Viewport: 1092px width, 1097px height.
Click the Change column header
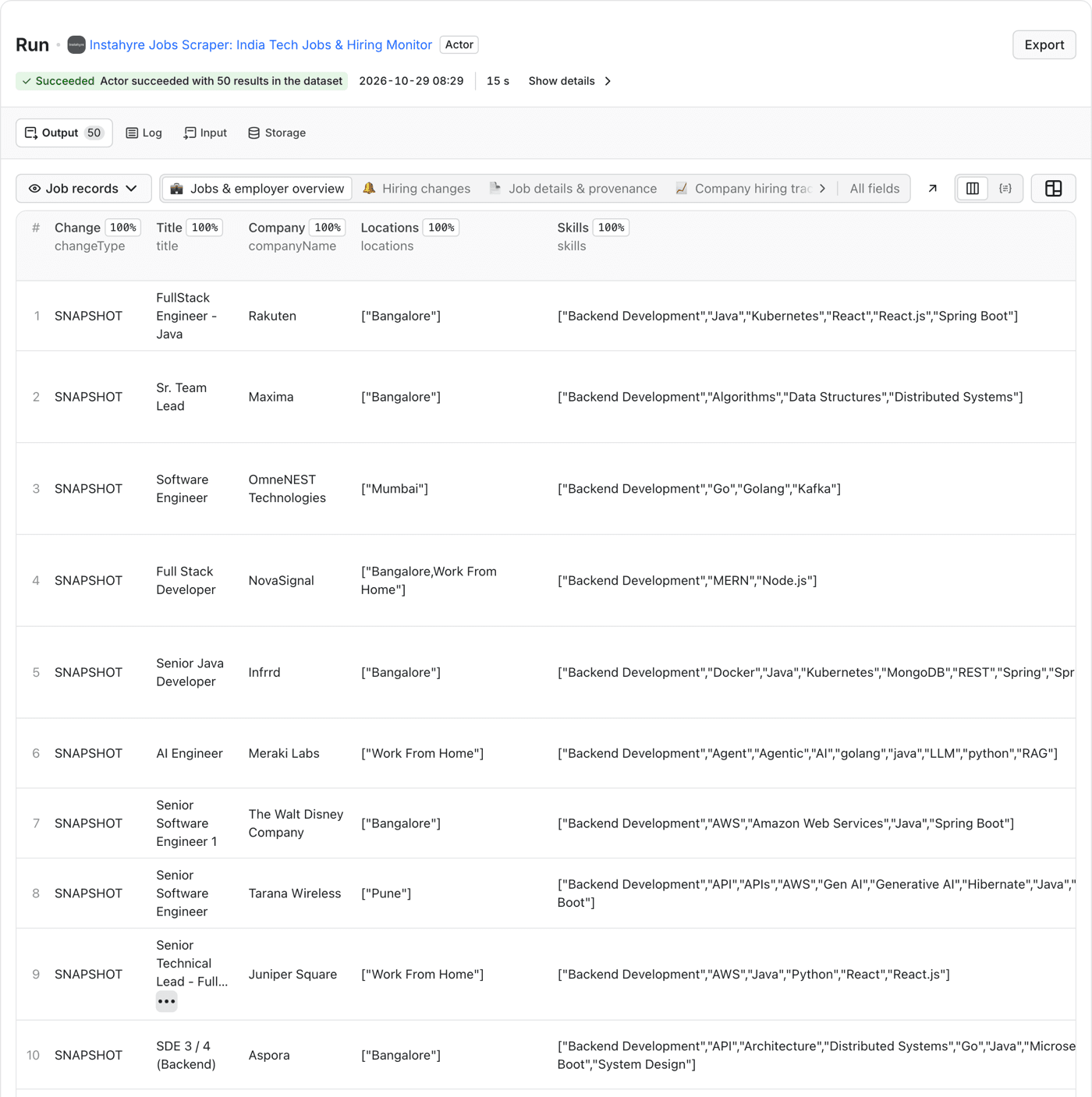pos(77,228)
